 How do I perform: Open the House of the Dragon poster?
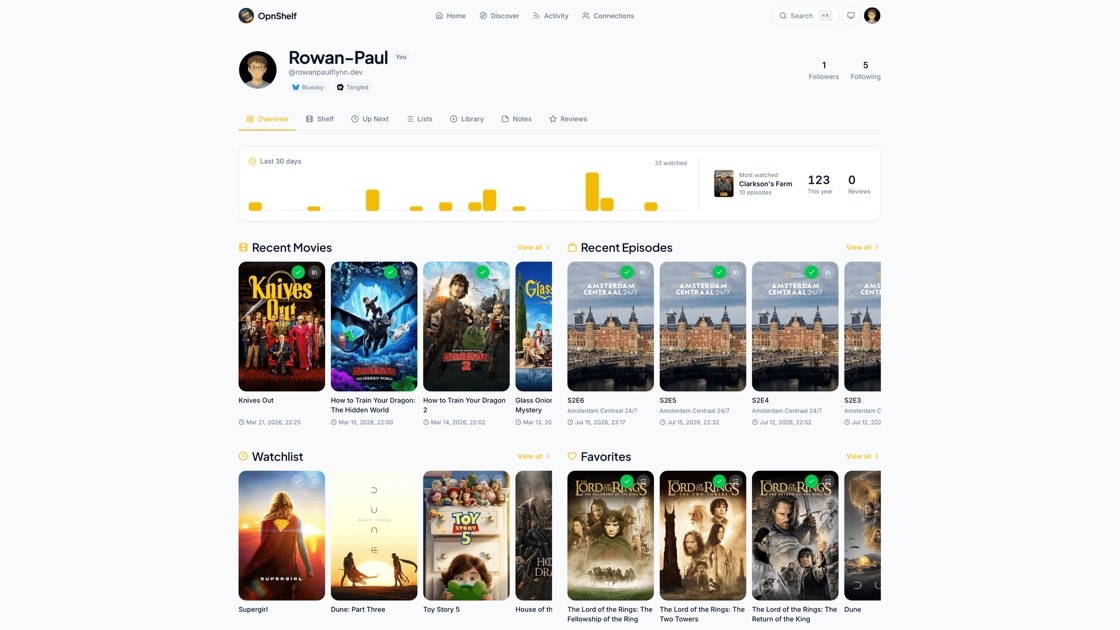click(534, 535)
